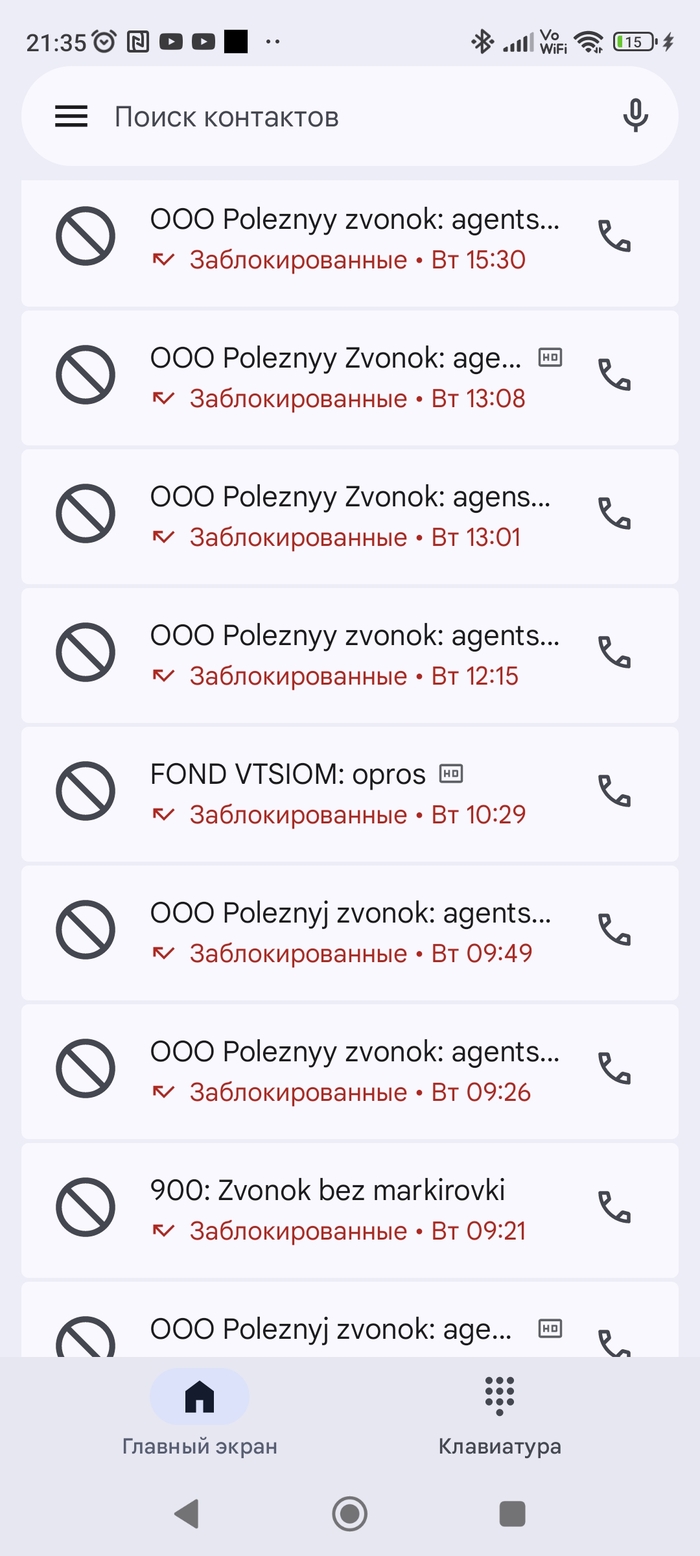Open the hamburger navigation menu
The image size is (700, 1556).
(71, 117)
